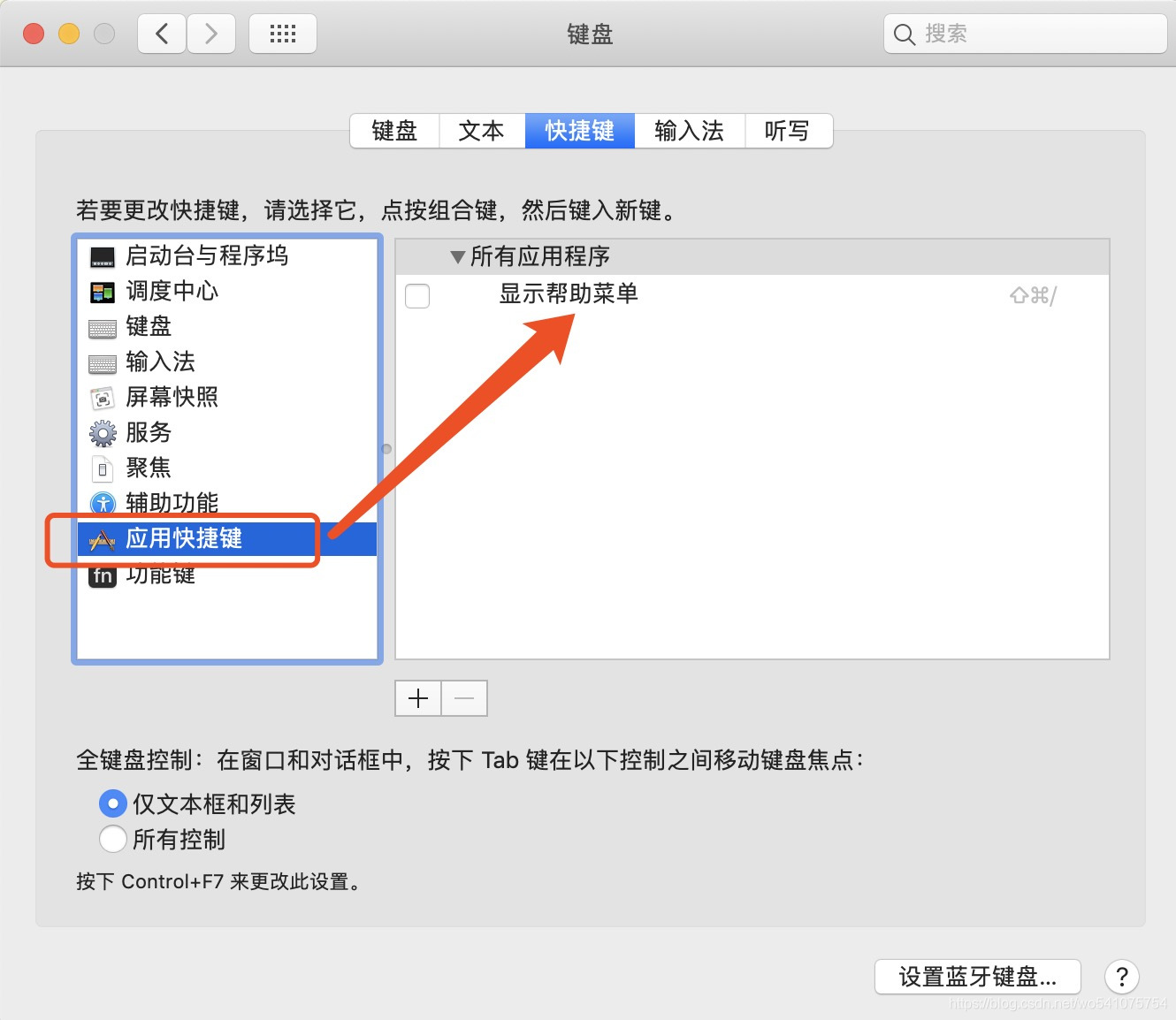Open 设置蓝牙键盘... button
The width and height of the screenshot is (1176, 1020).
[978, 977]
